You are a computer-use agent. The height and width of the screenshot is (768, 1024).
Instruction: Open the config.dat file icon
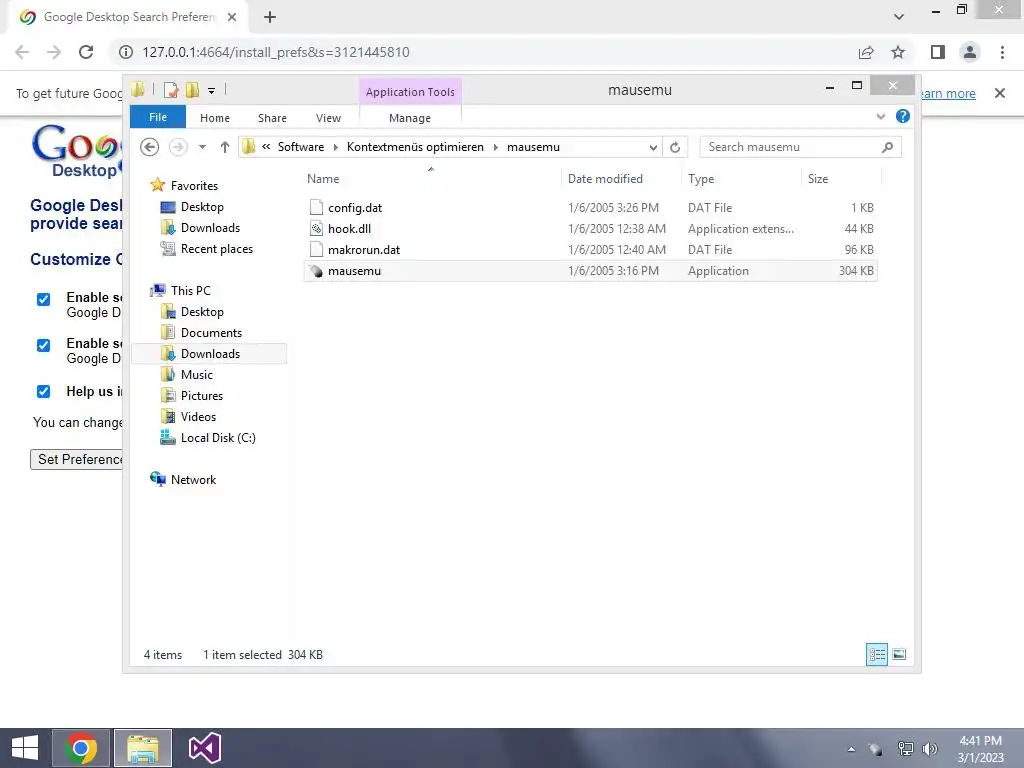[x=316, y=208]
